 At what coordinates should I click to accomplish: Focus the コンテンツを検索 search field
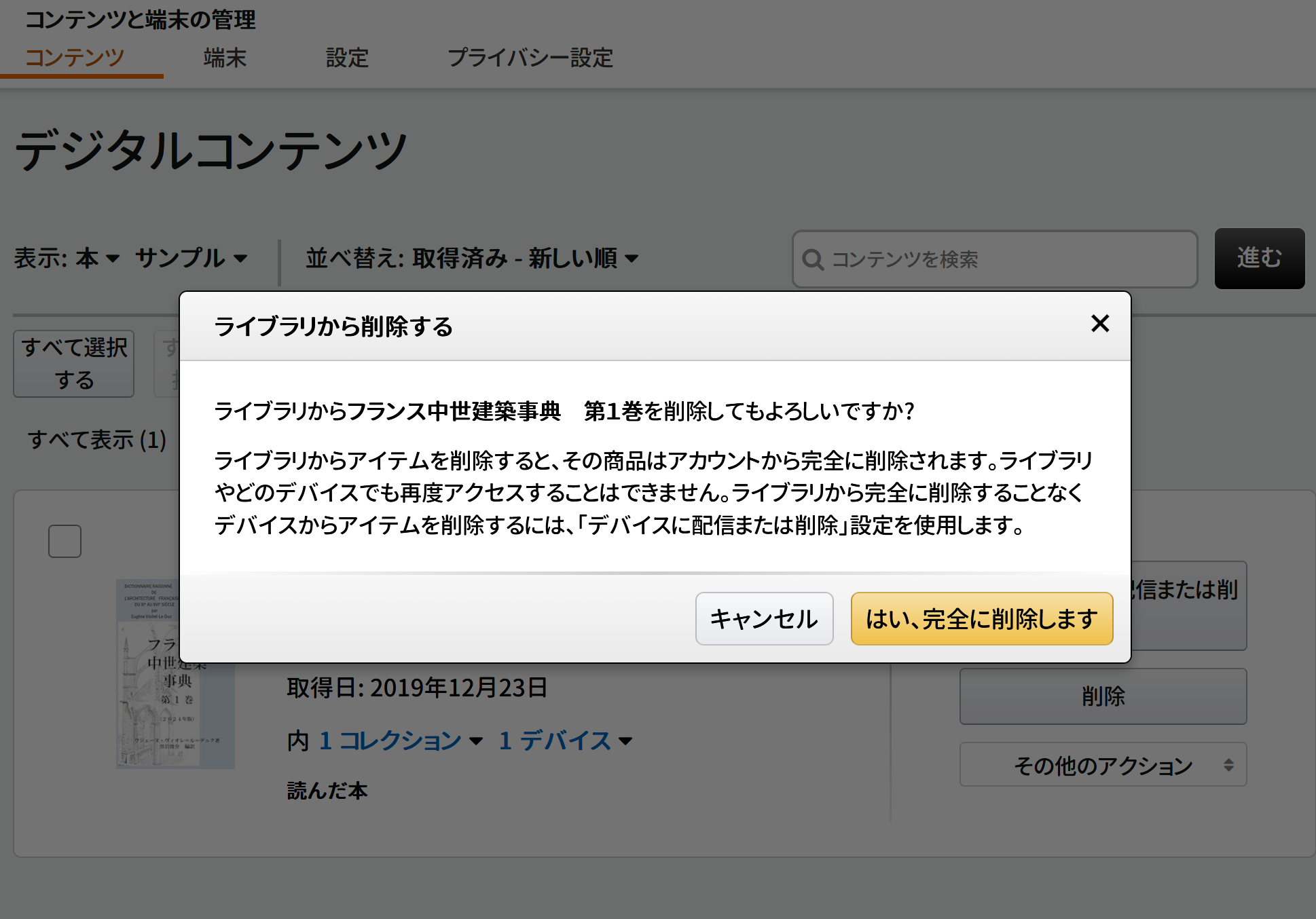tap(1005, 259)
